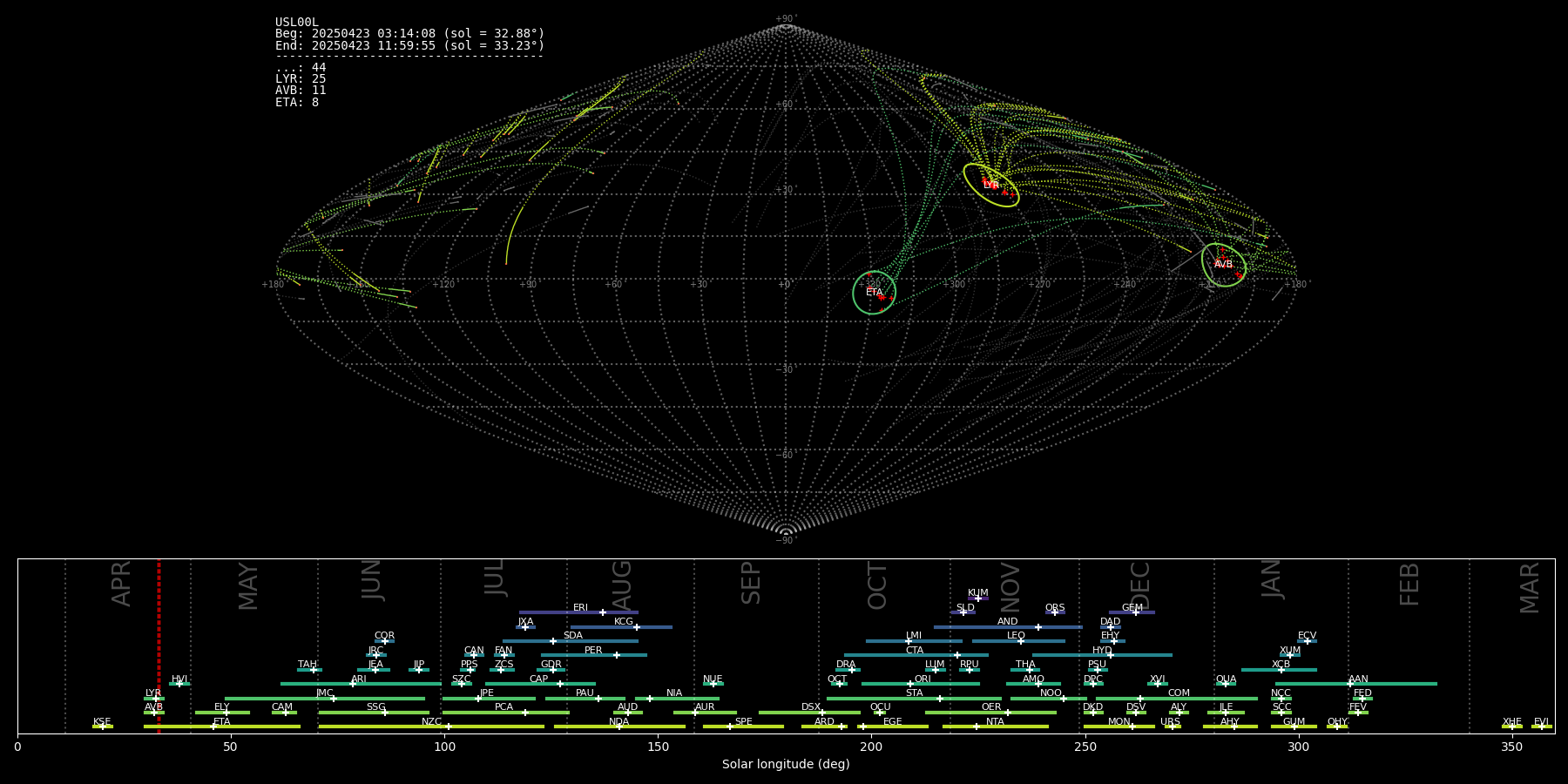
Task: Select the EVI shower label
Action: (x=1541, y=721)
